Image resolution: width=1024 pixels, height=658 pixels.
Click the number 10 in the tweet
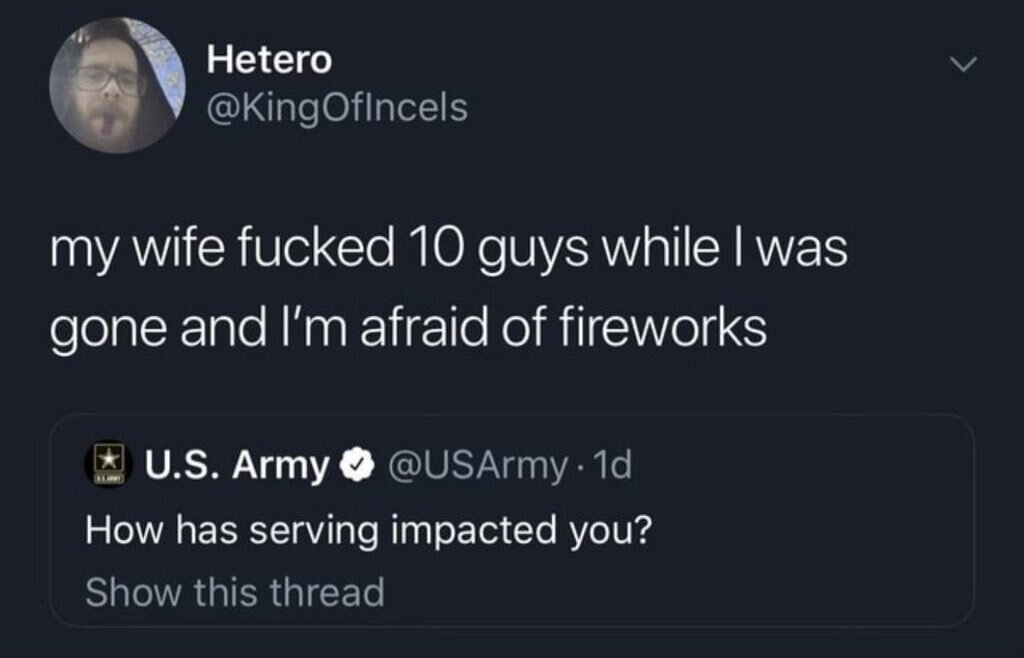pyautogui.click(x=436, y=251)
